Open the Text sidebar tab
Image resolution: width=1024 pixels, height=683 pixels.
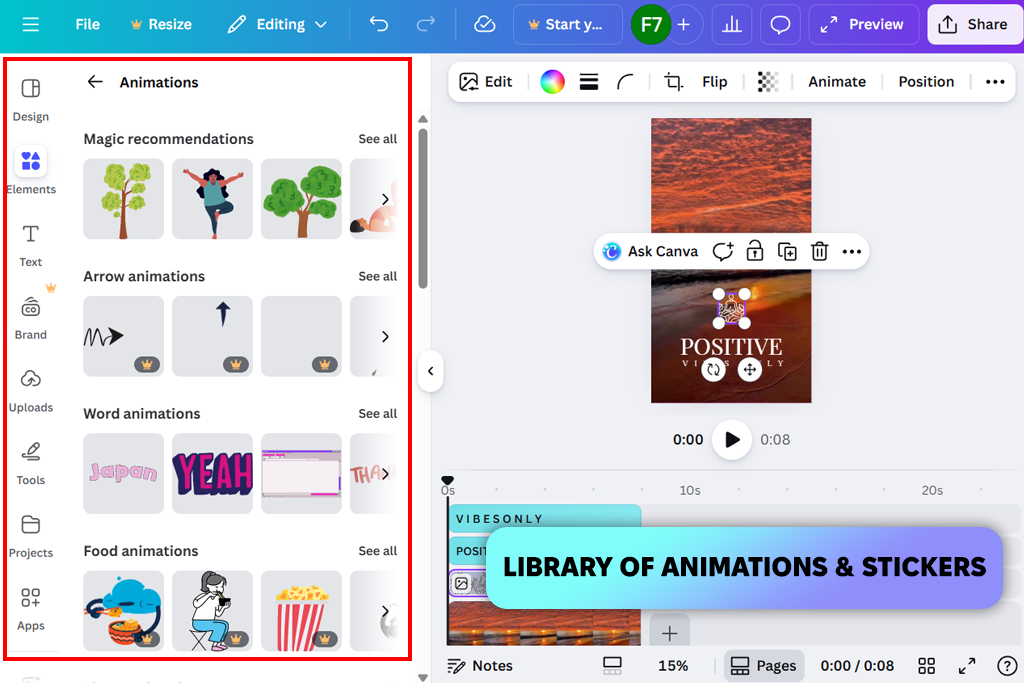point(31,246)
